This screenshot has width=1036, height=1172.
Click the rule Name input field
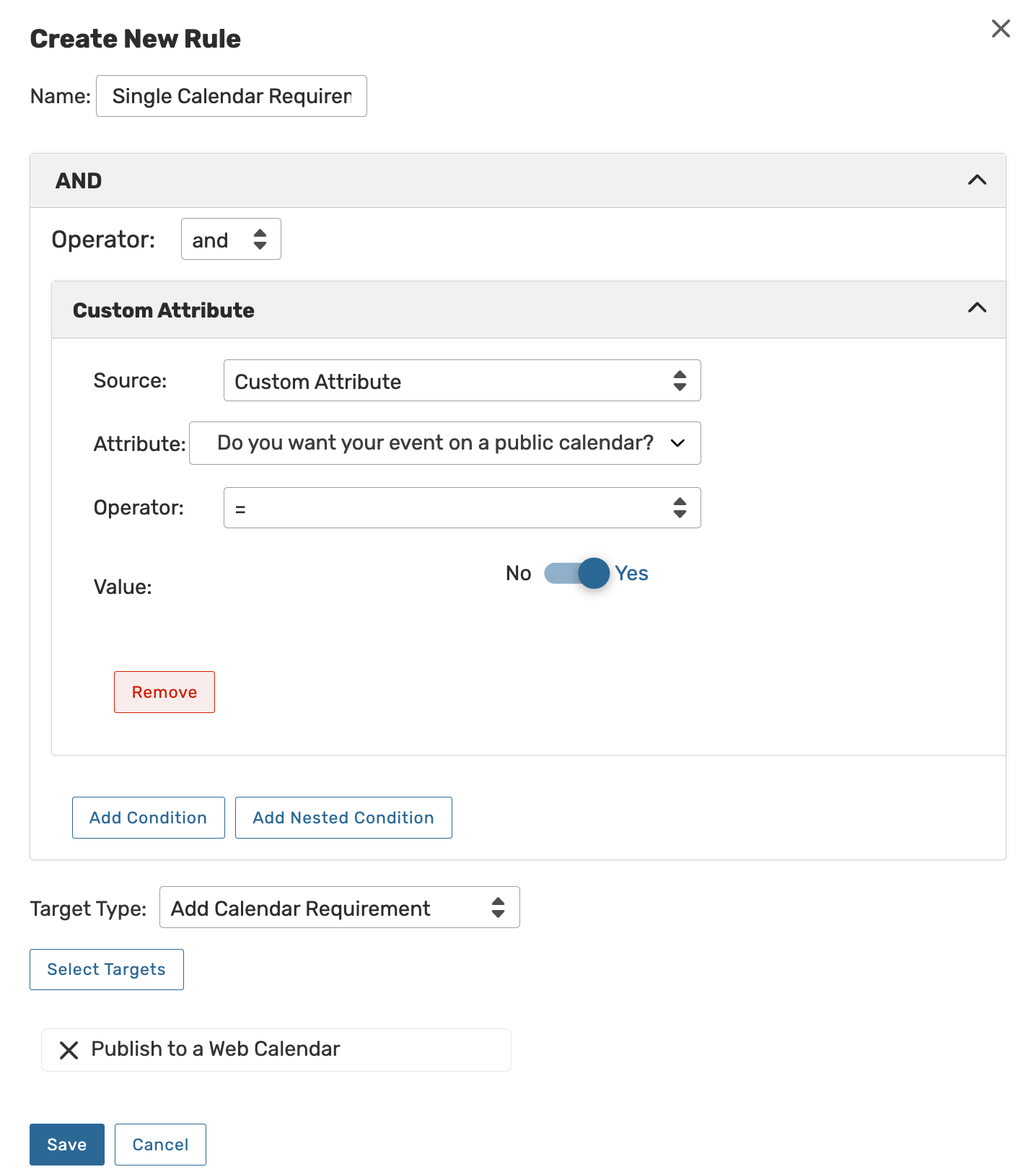click(232, 96)
